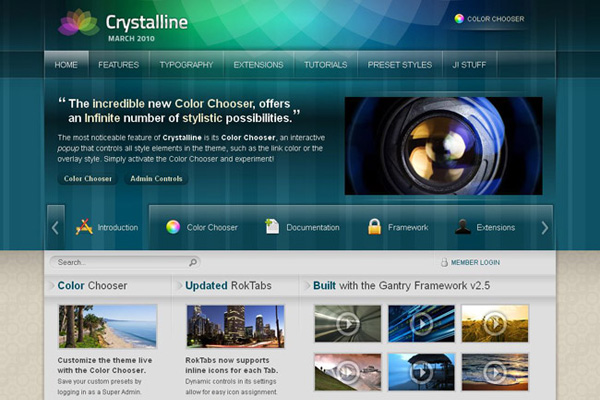Screen dimensions: 600x400
Task: Click the lock icon beside Member Login
Action: click(x=444, y=263)
